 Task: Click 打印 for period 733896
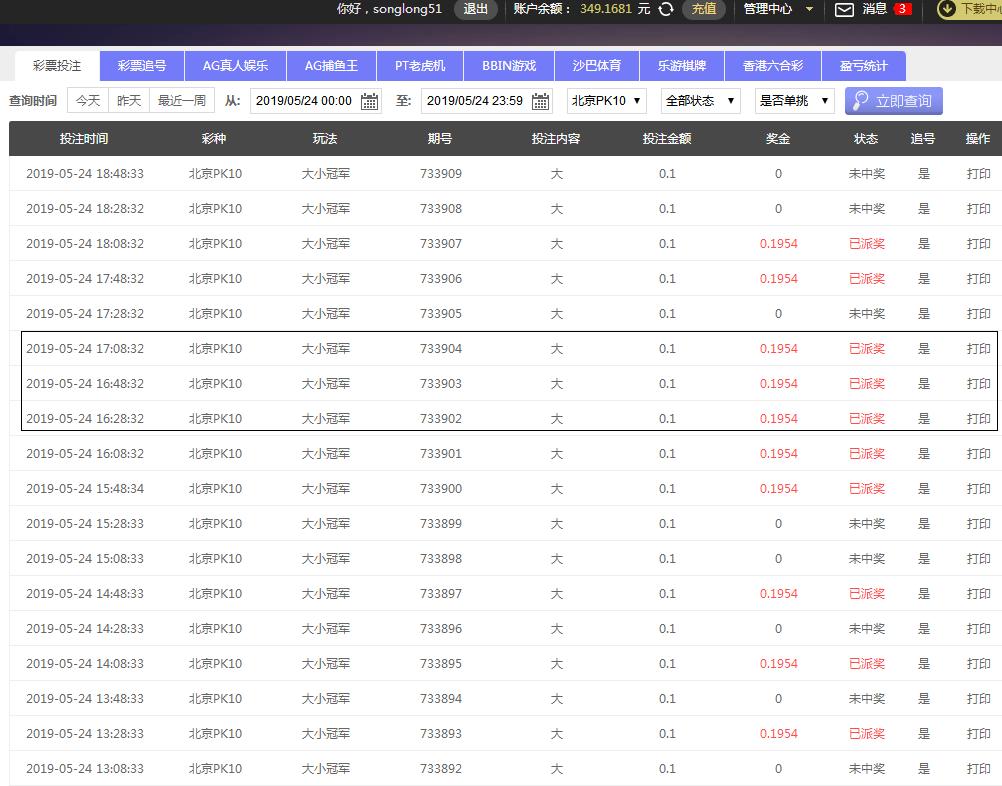pos(978,629)
